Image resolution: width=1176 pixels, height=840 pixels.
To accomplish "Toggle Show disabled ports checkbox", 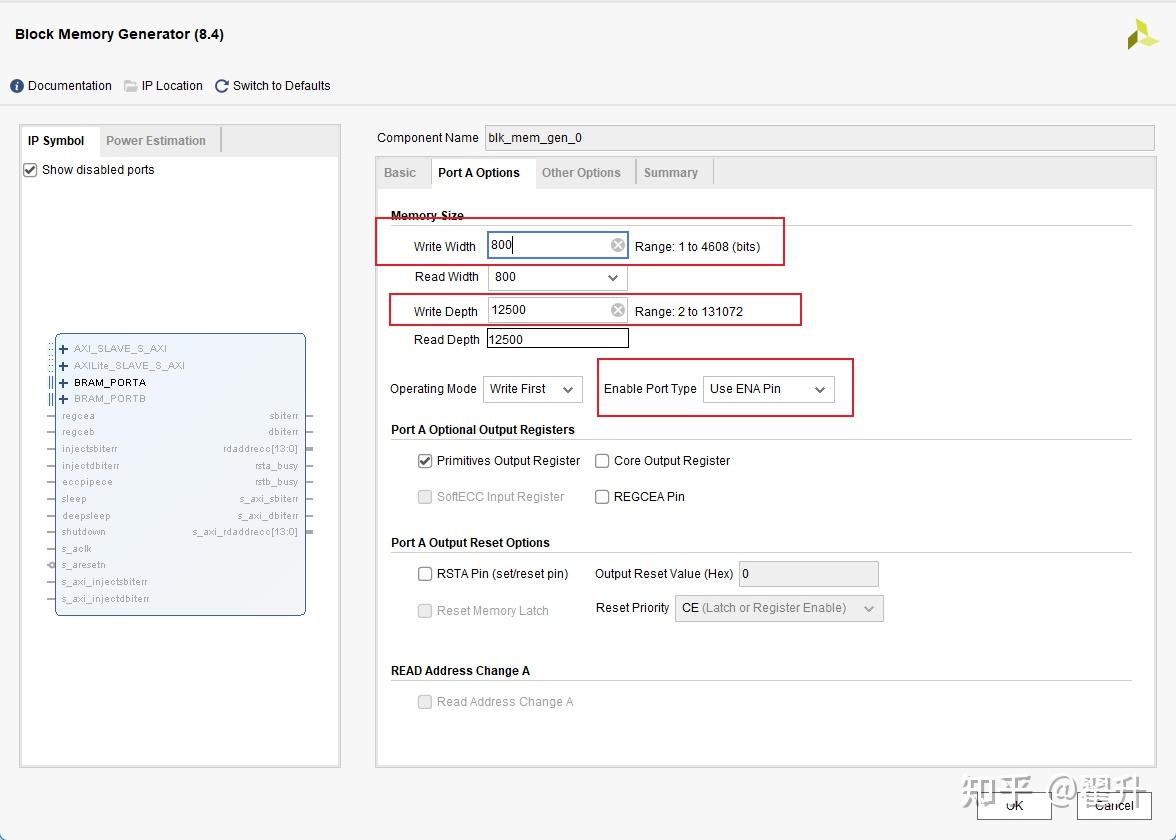I will [30, 170].
